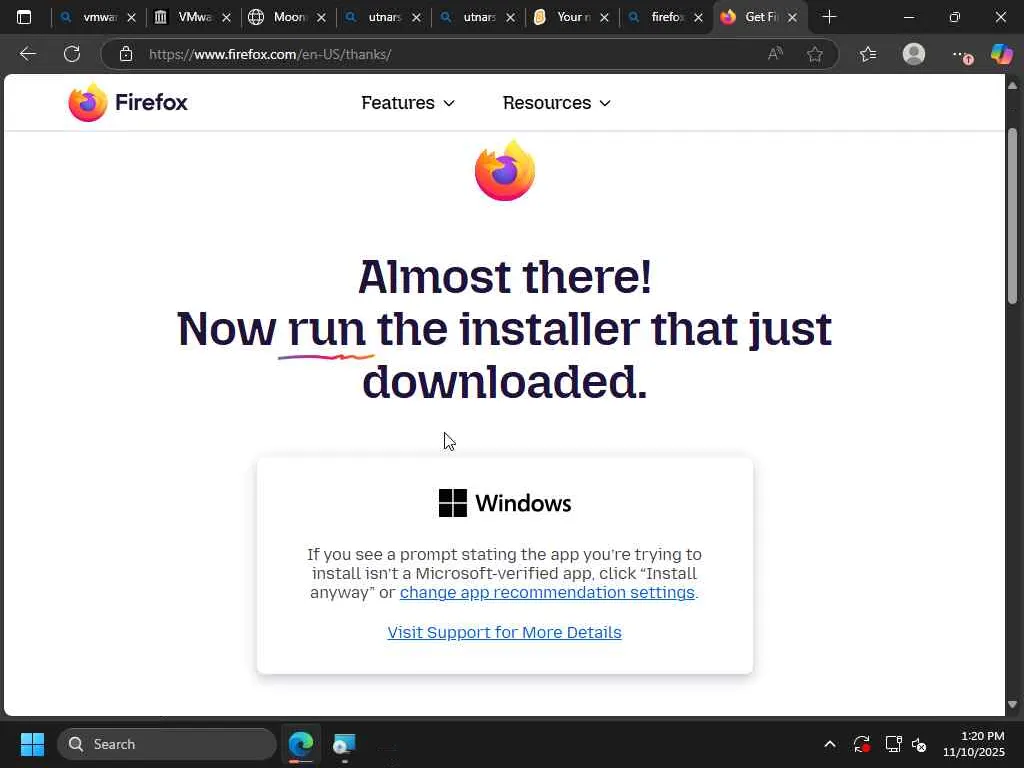Viewport: 1024px width, 768px height.
Task: Open a new tab with the plus button
Action: click(829, 17)
